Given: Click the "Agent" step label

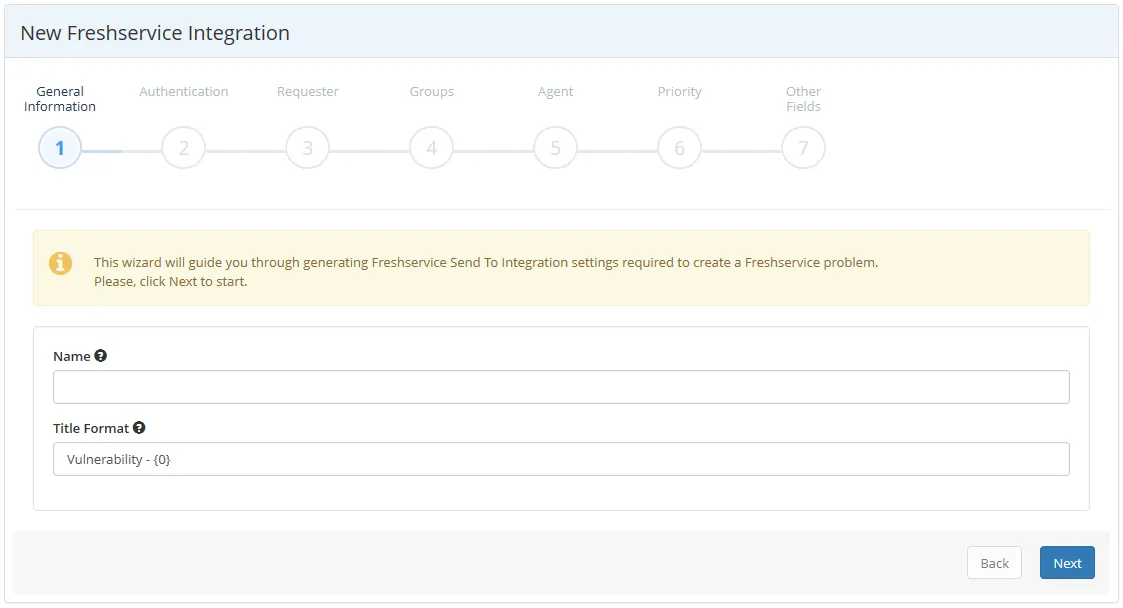Looking at the screenshot, I should coord(555,92).
